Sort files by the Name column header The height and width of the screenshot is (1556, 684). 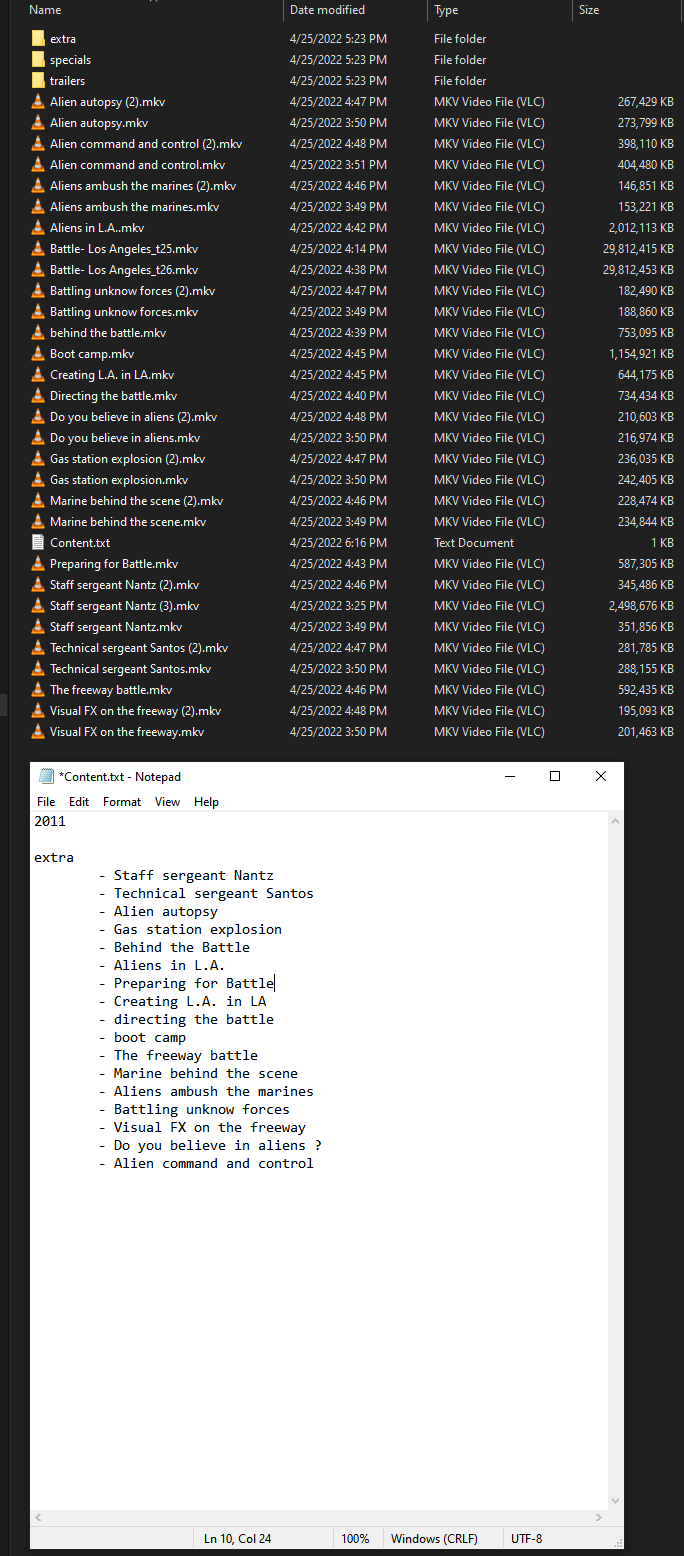click(x=46, y=10)
